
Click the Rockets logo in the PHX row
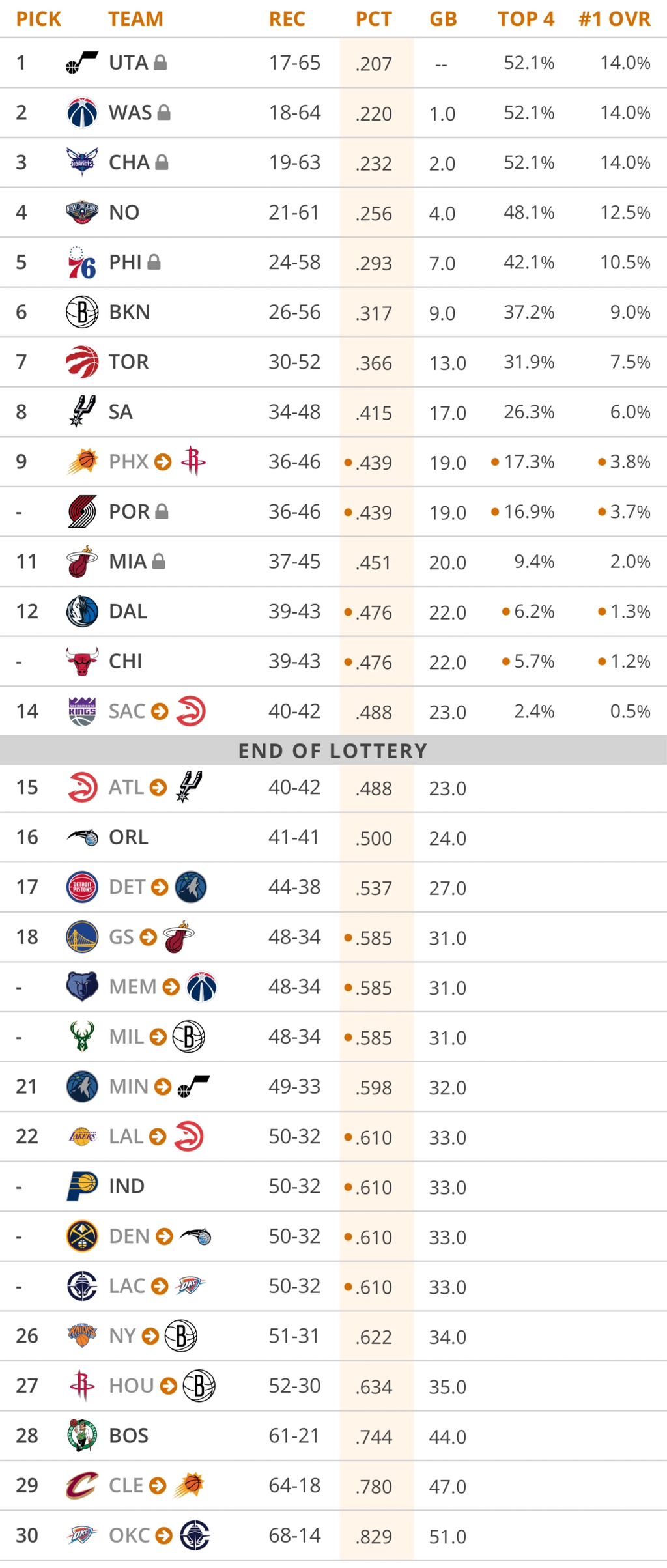tap(193, 462)
